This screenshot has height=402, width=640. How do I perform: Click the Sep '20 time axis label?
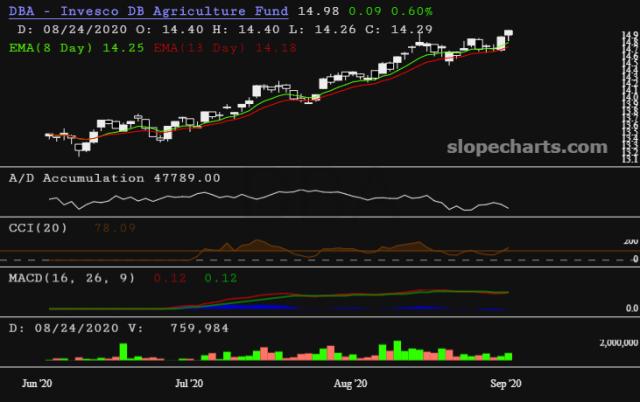pos(506,383)
